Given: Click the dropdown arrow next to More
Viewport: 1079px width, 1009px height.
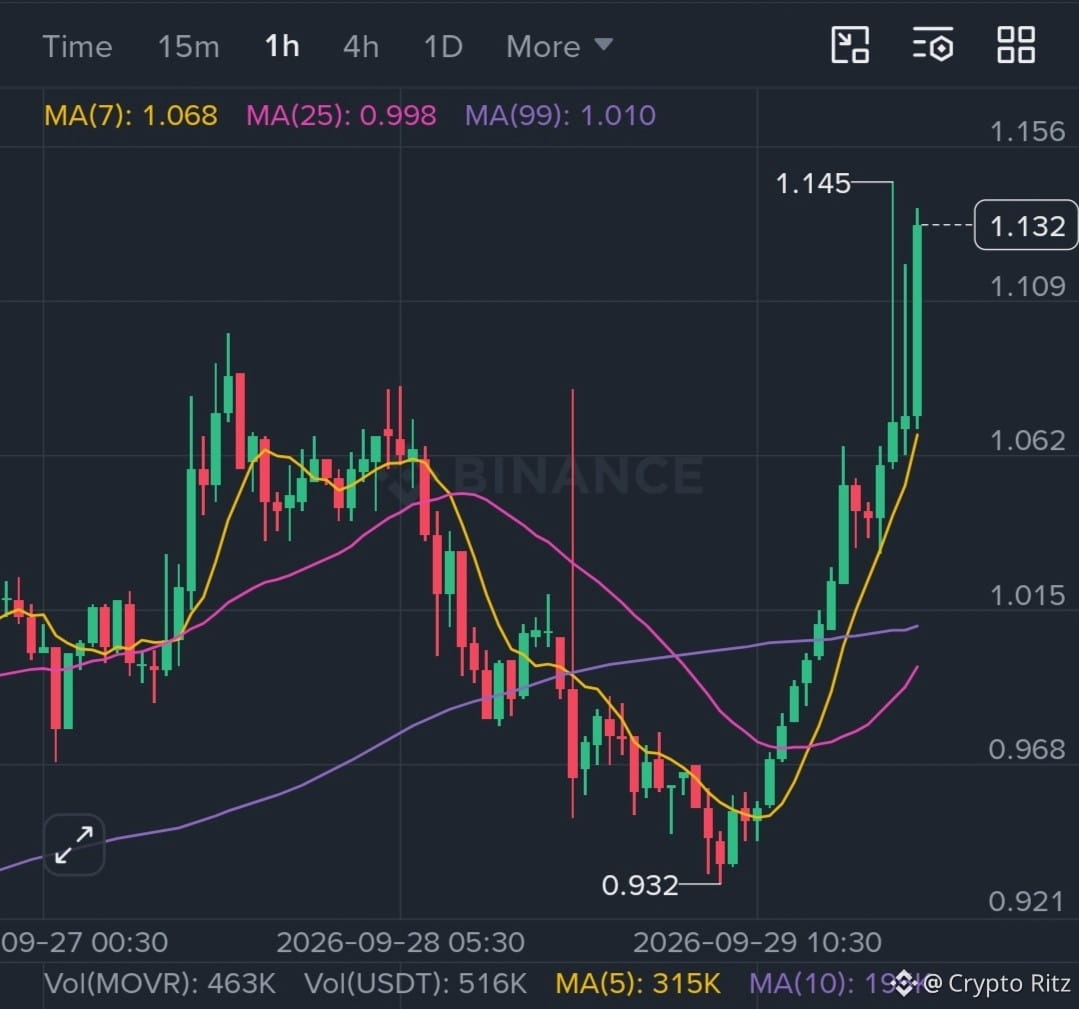Looking at the screenshot, I should 603,45.
